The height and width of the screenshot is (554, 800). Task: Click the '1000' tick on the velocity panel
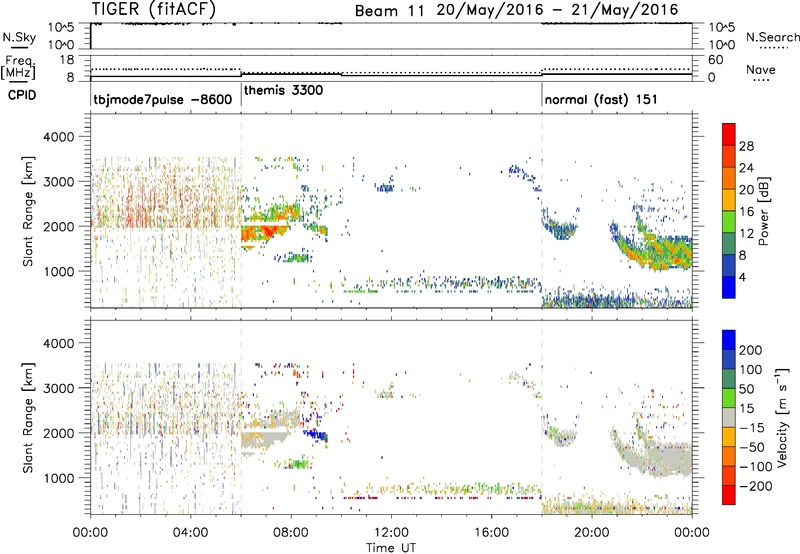[x=59, y=478]
